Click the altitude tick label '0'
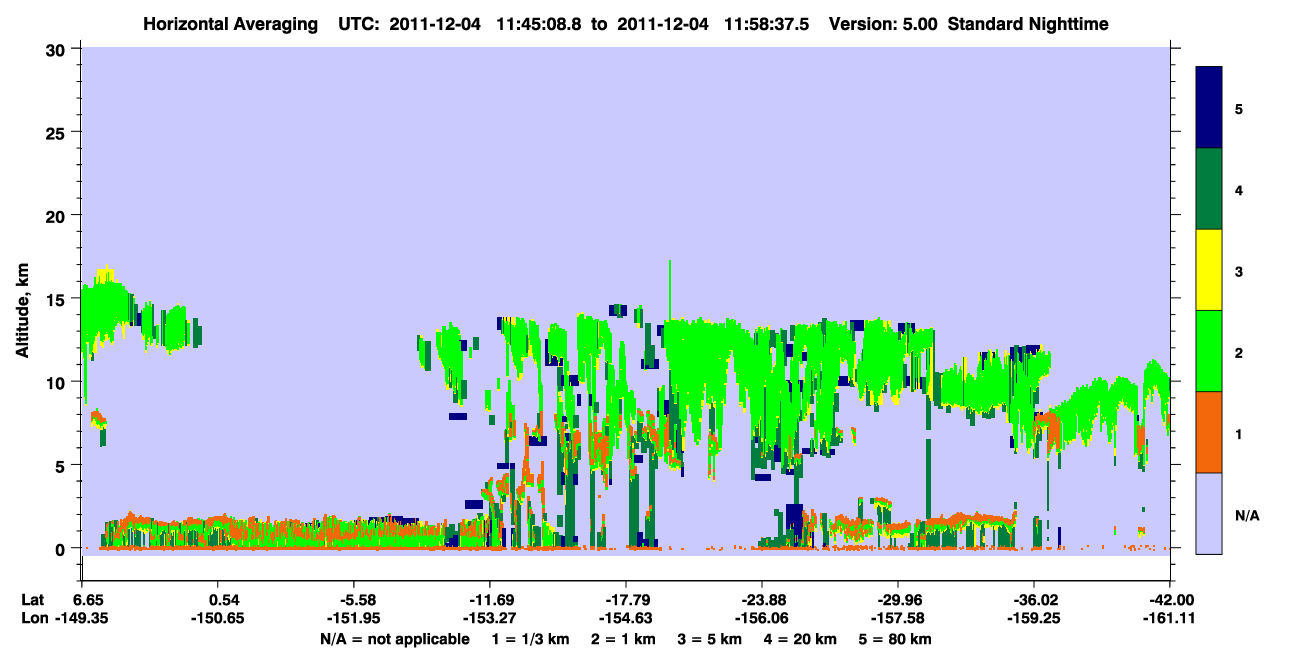1300x667 pixels. point(62,549)
